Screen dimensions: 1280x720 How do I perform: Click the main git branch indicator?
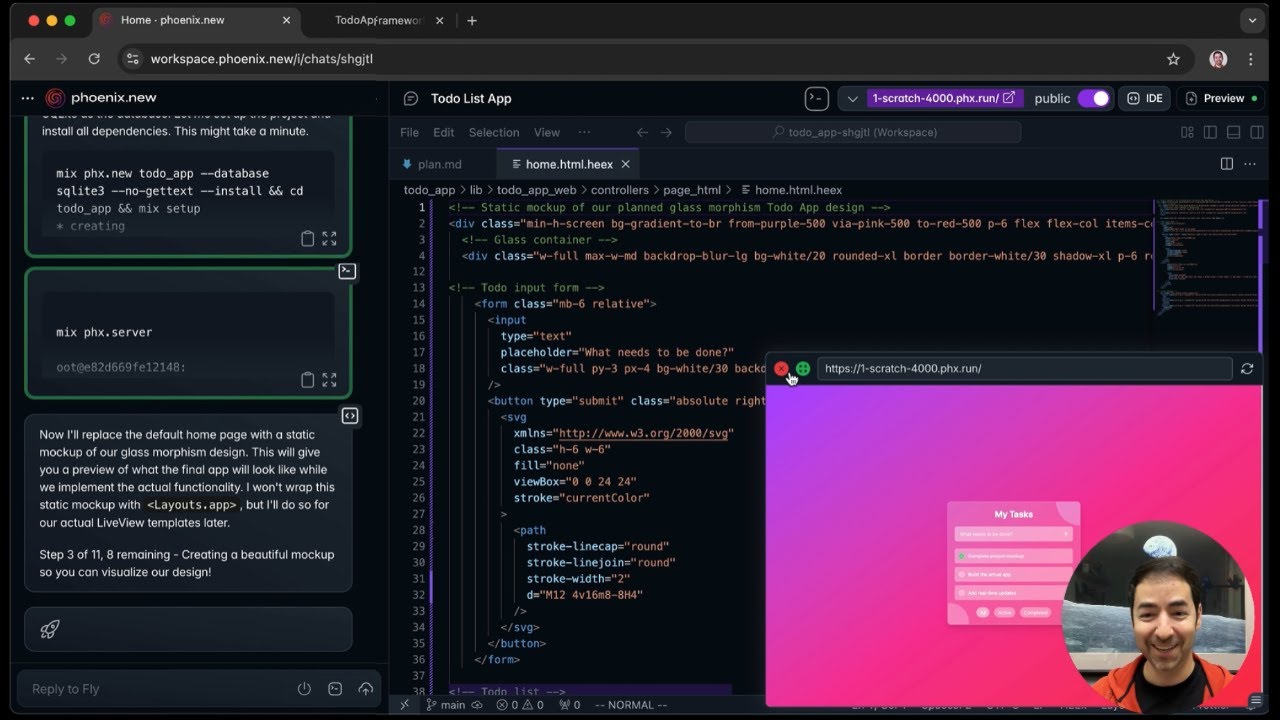pos(446,704)
